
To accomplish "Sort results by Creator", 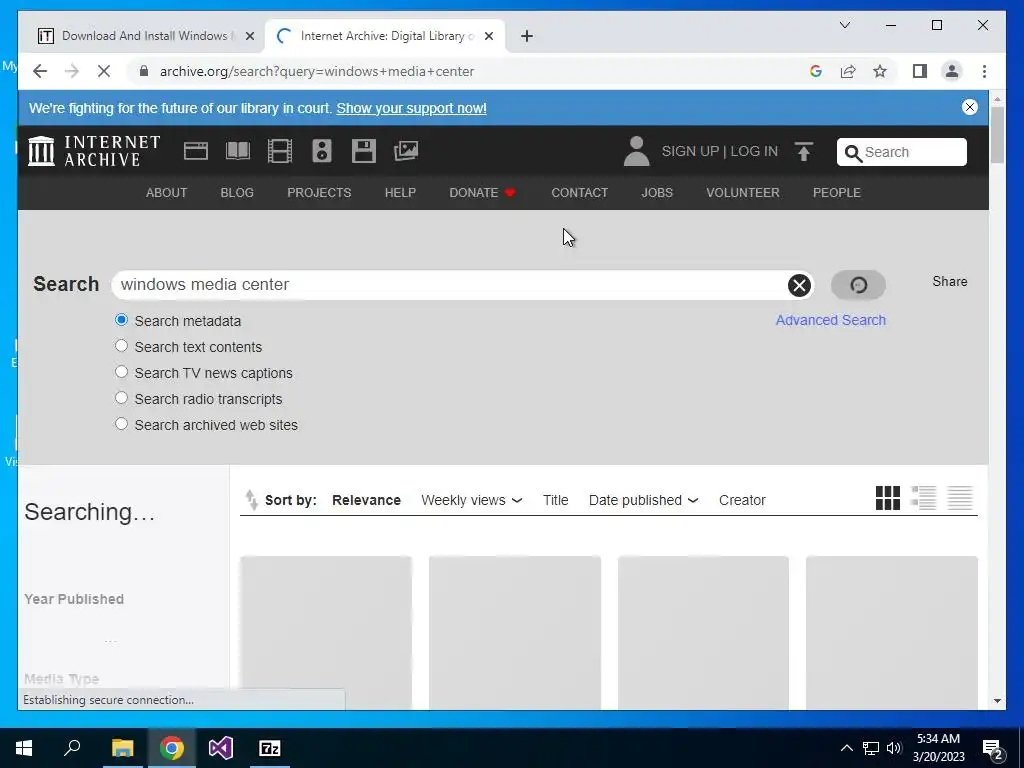I will [742, 500].
